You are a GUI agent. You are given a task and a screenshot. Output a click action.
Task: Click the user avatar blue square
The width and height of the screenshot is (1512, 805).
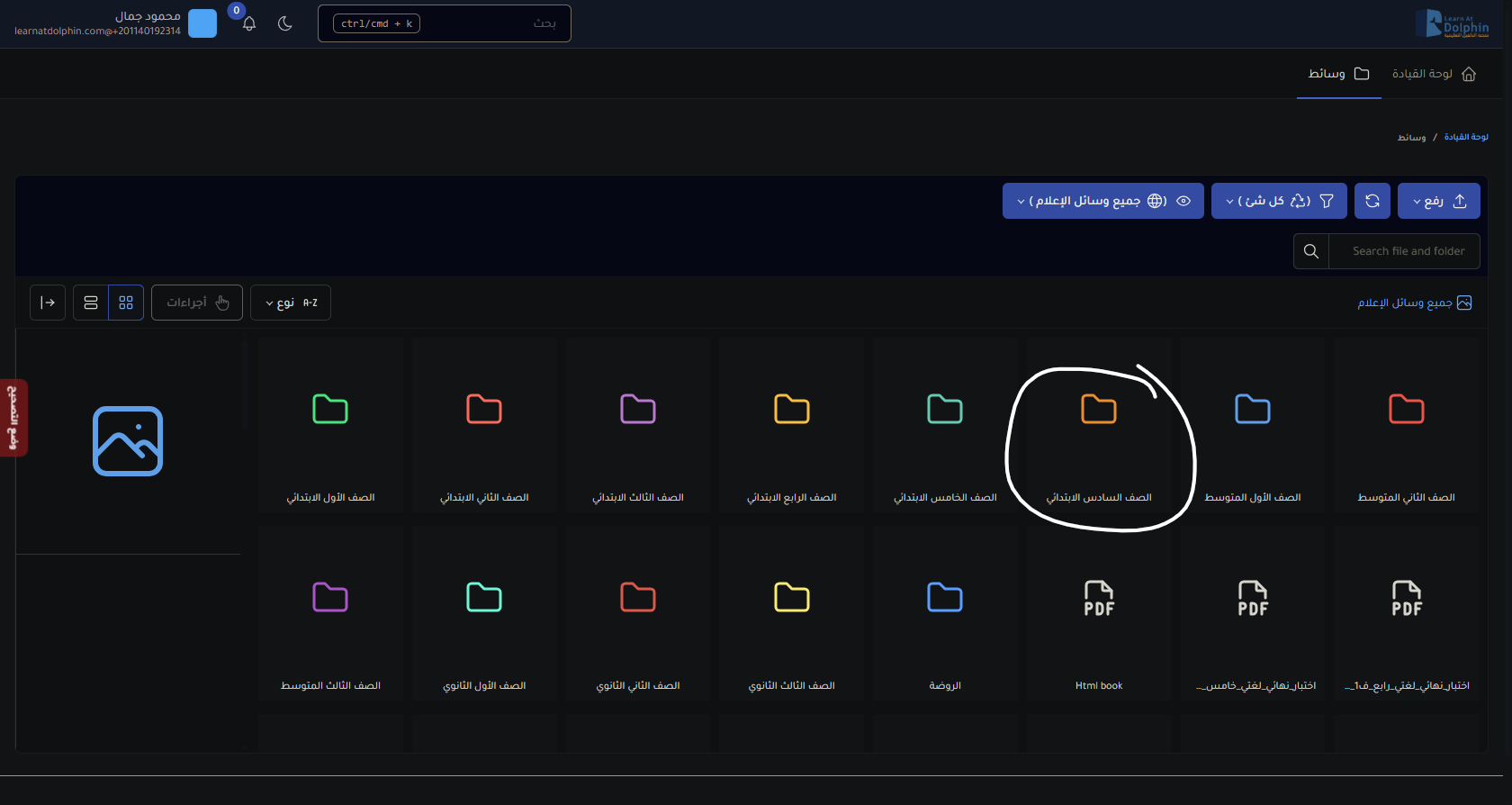tap(202, 23)
